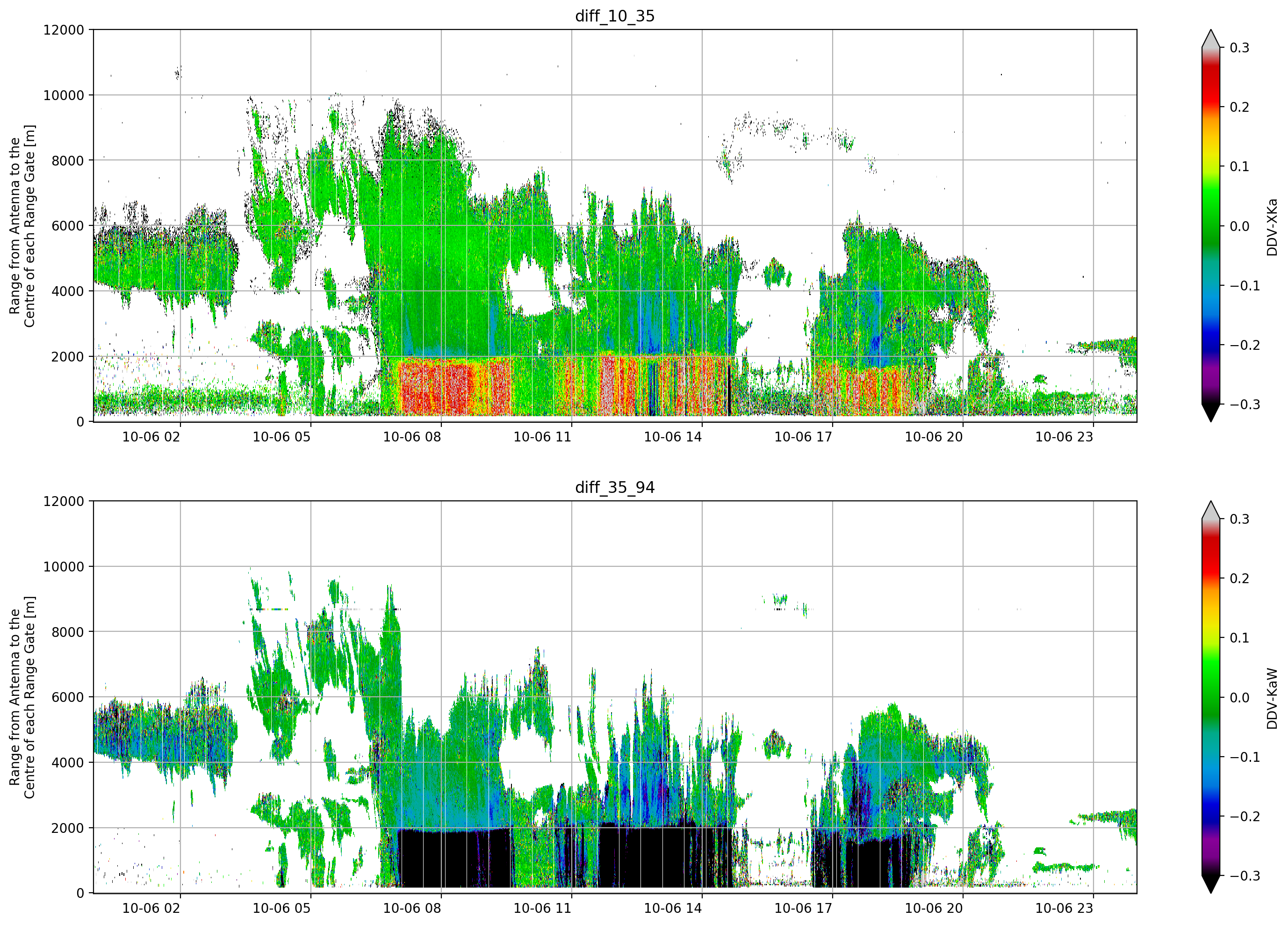Image resolution: width=1288 pixels, height=925 pixels.
Task: Click the gray upper arrow of DDV-KaW colorbar
Action: [x=1211, y=510]
